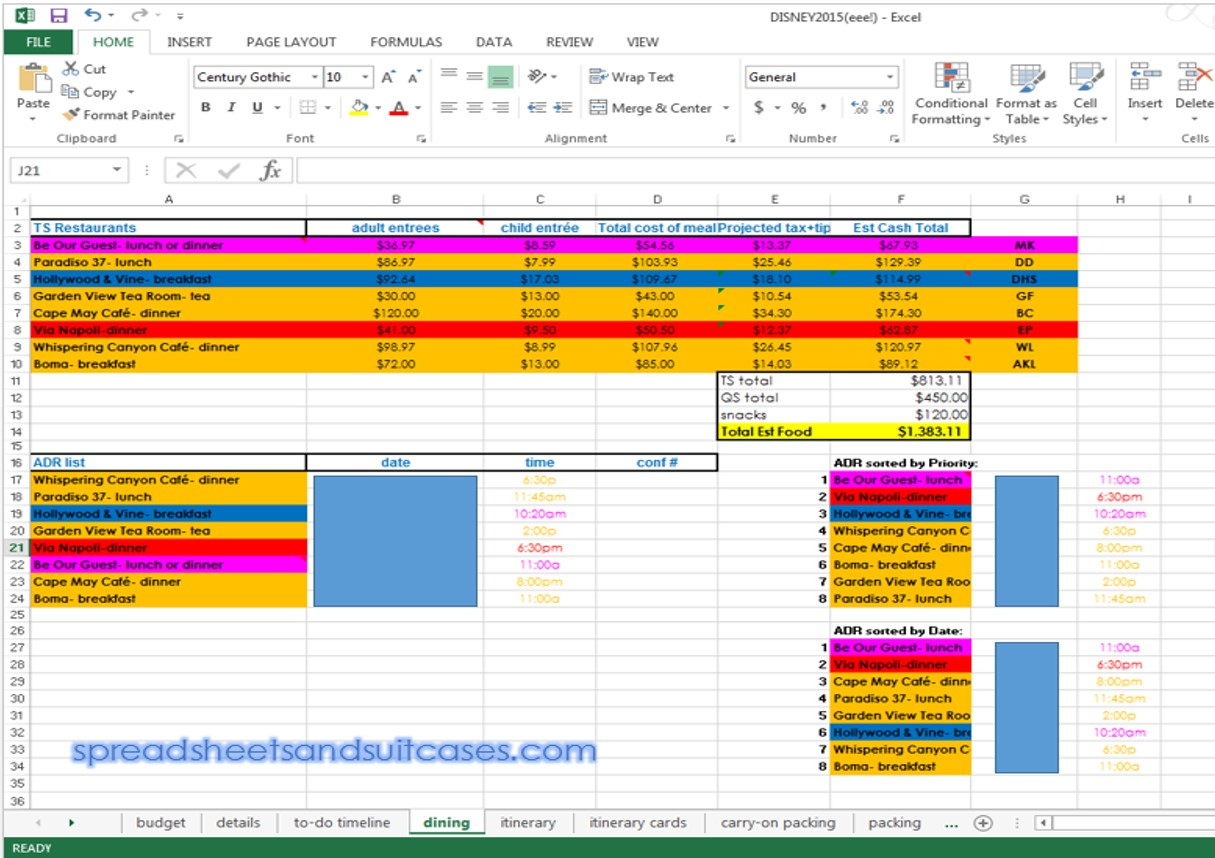This screenshot has height=858, width=1215.
Task: Click the Save icon in quick access toolbar
Action: pos(59,16)
